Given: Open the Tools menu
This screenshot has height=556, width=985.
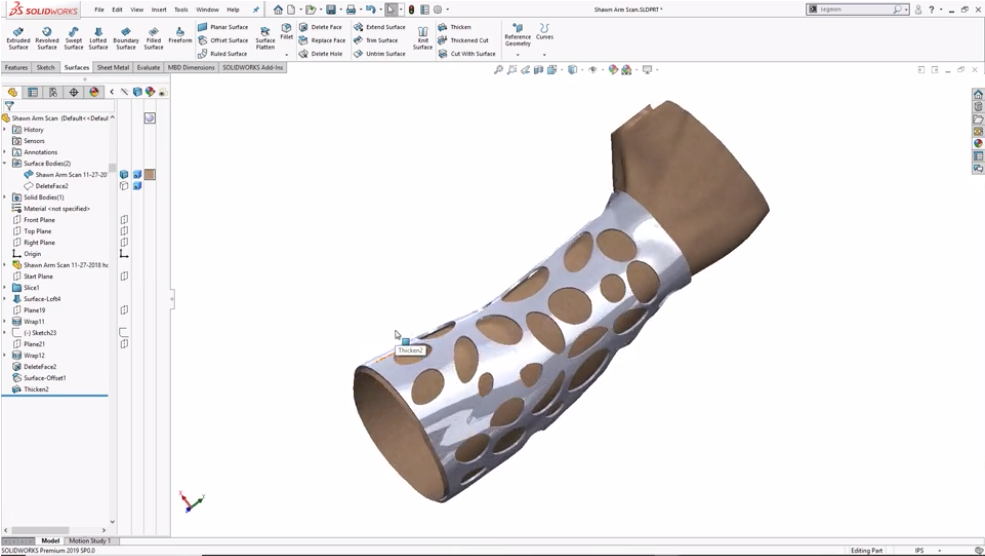Looking at the screenshot, I should 181,9.
